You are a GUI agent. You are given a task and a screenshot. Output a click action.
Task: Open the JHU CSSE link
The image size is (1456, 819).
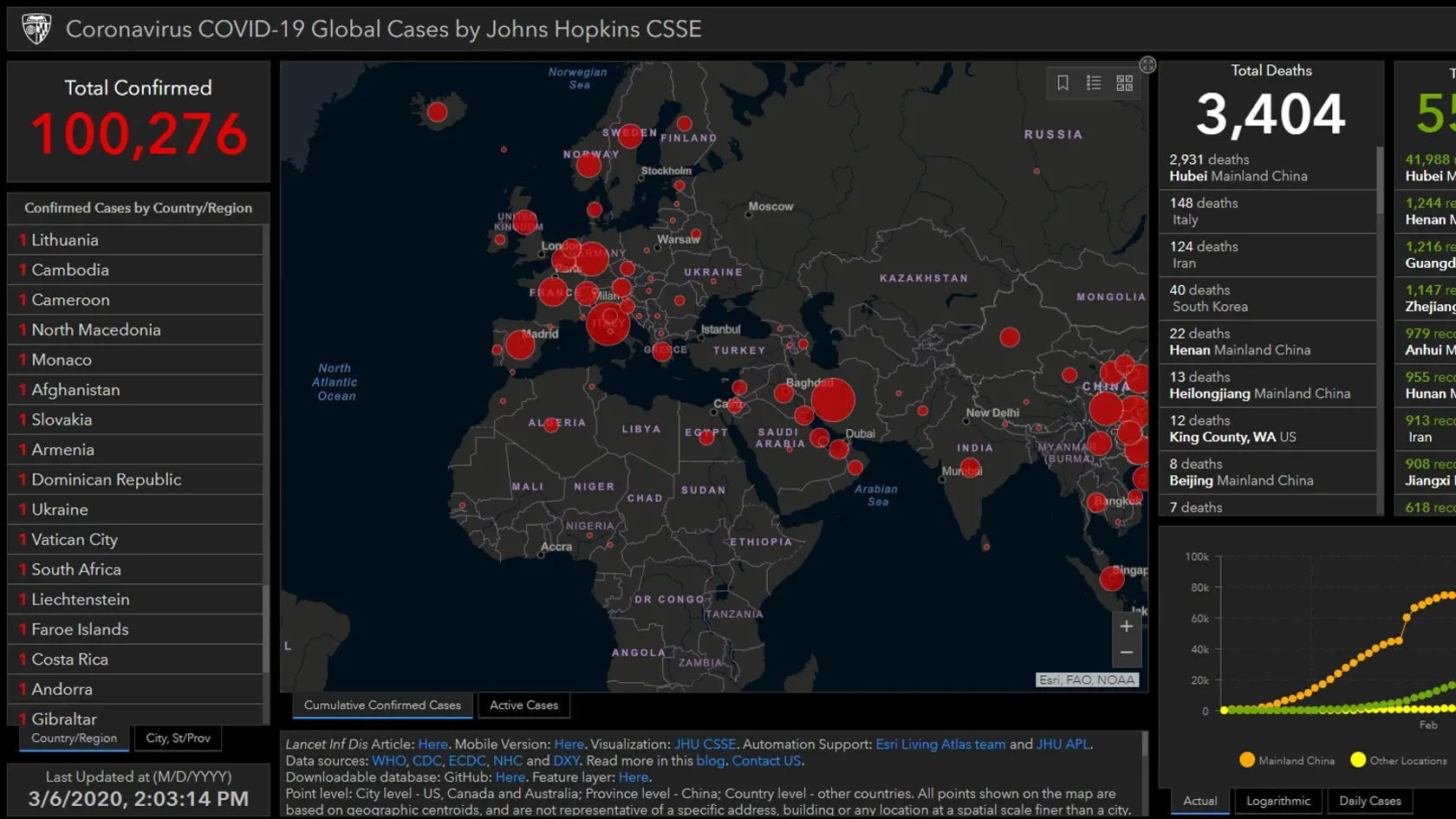coord(705,744)
